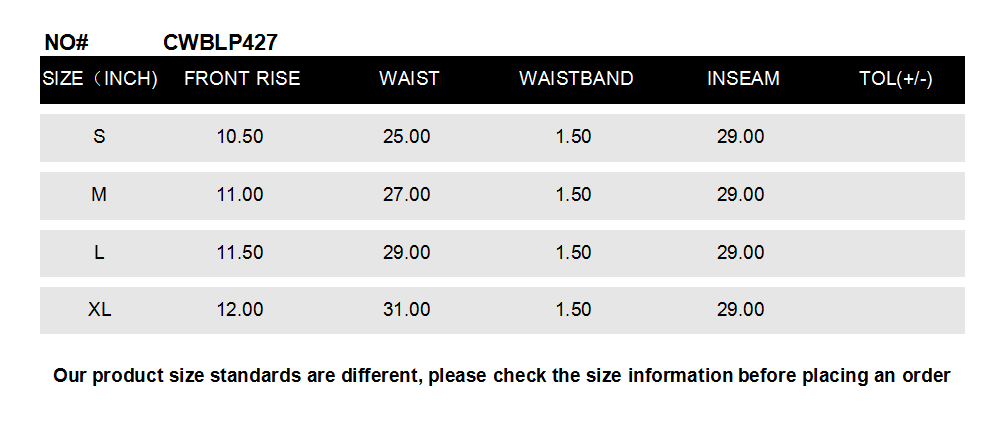Select the XL size row label
This screenshot has height=440, width=1000.
[99, 311]
